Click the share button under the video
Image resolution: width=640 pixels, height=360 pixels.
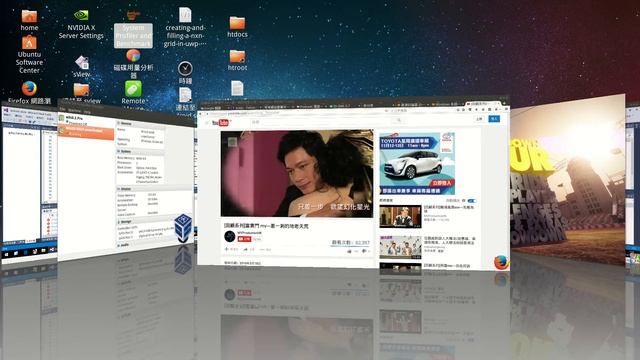tap(249, 249)
